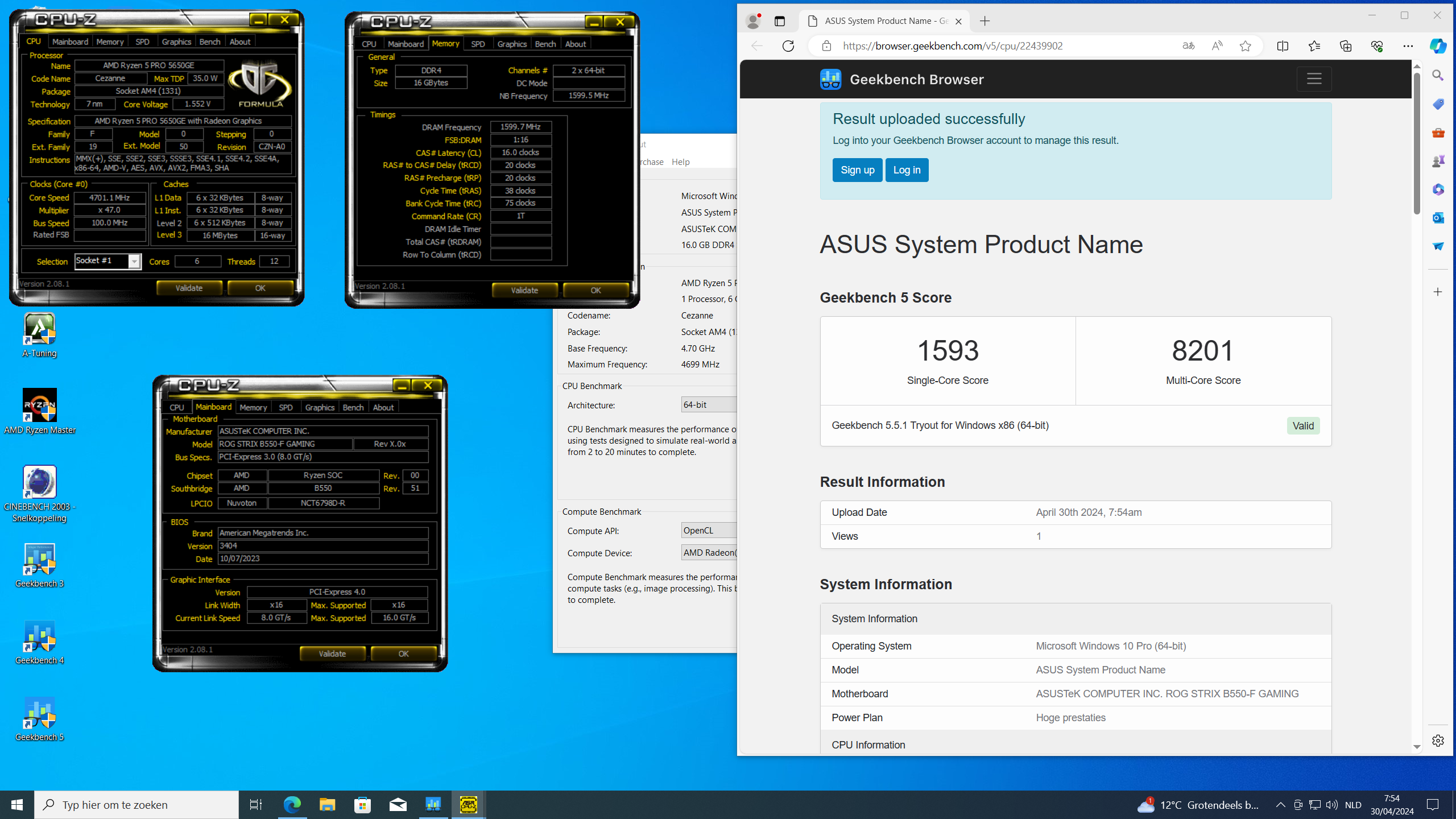The height and width of the screenshot is (819, 1456).
Task: Open Geekbench 3 desktop icon
Action: click(39, 565)
